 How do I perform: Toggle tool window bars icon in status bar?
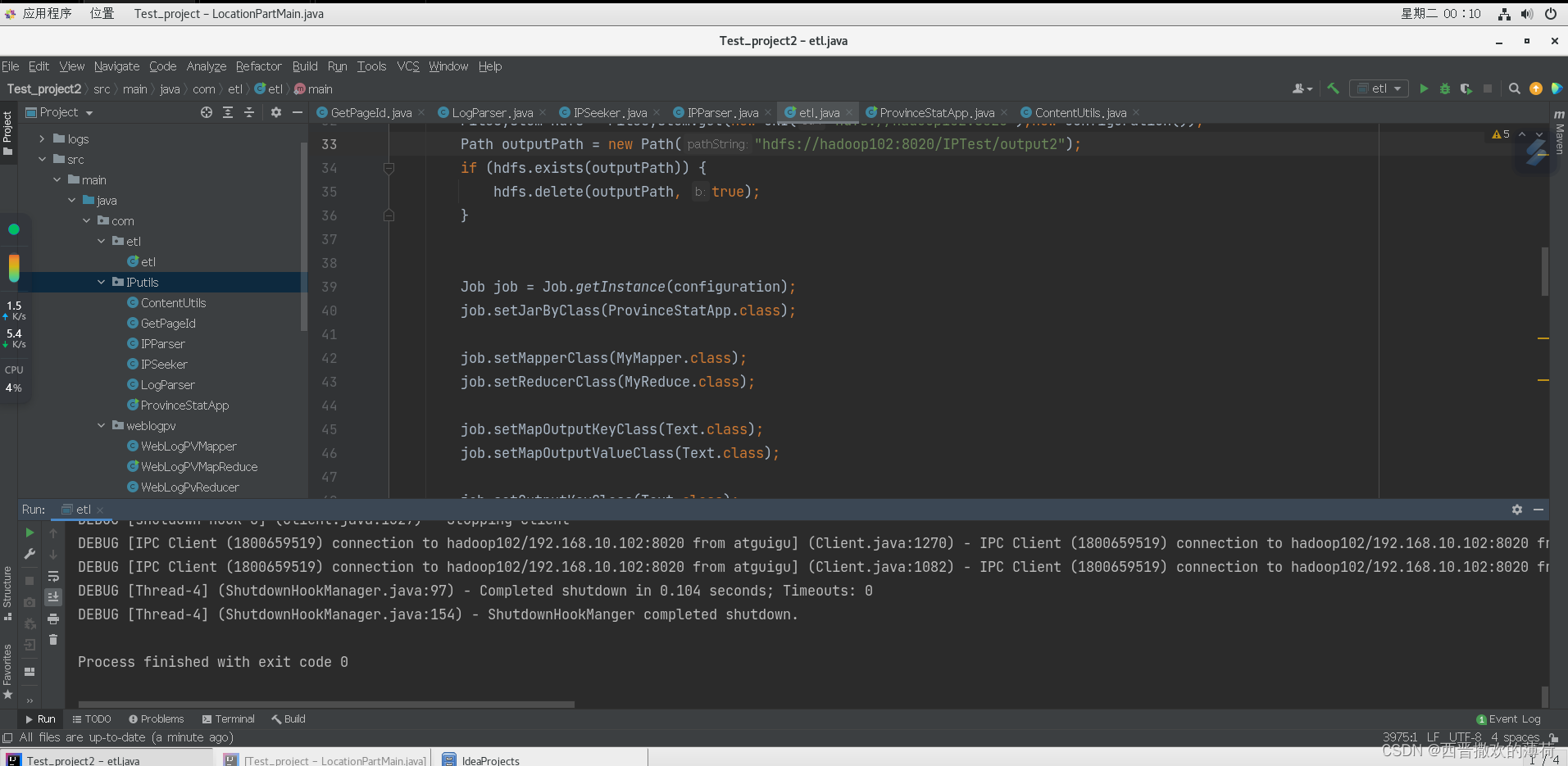pyautogui.click(x=7, y=737)
